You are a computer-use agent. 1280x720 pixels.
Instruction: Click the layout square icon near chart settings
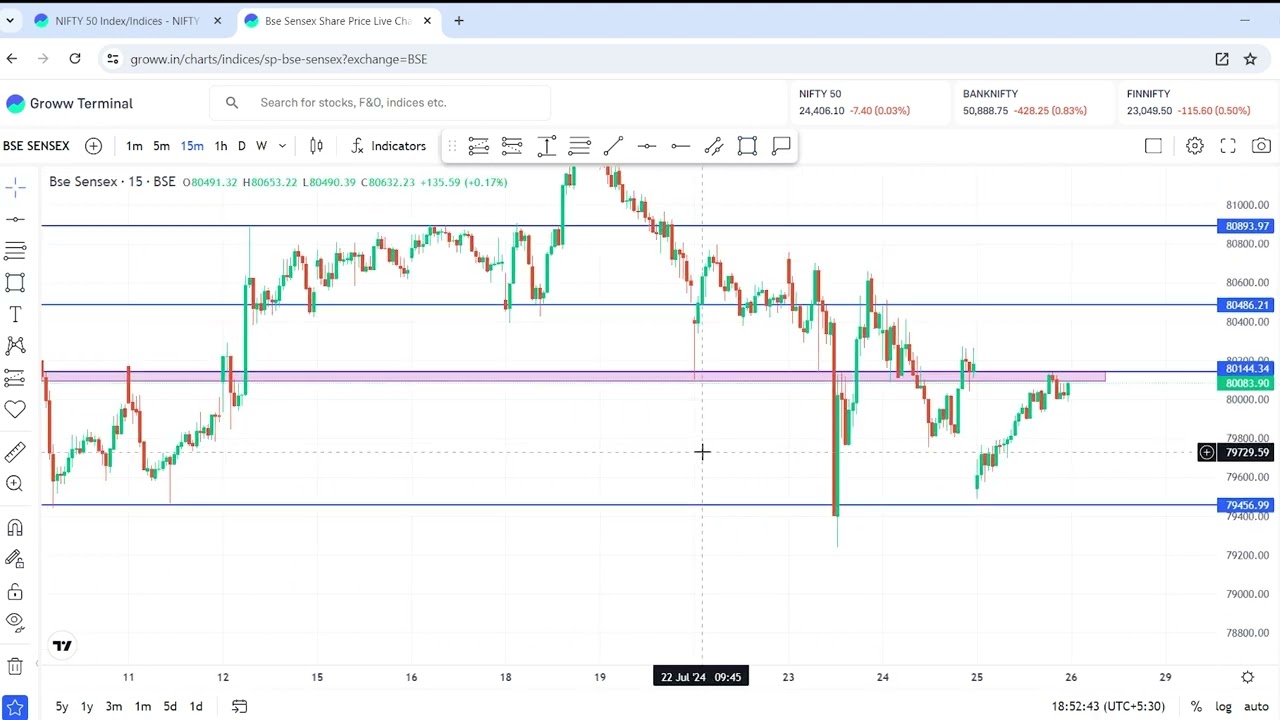click(1153, 146)
